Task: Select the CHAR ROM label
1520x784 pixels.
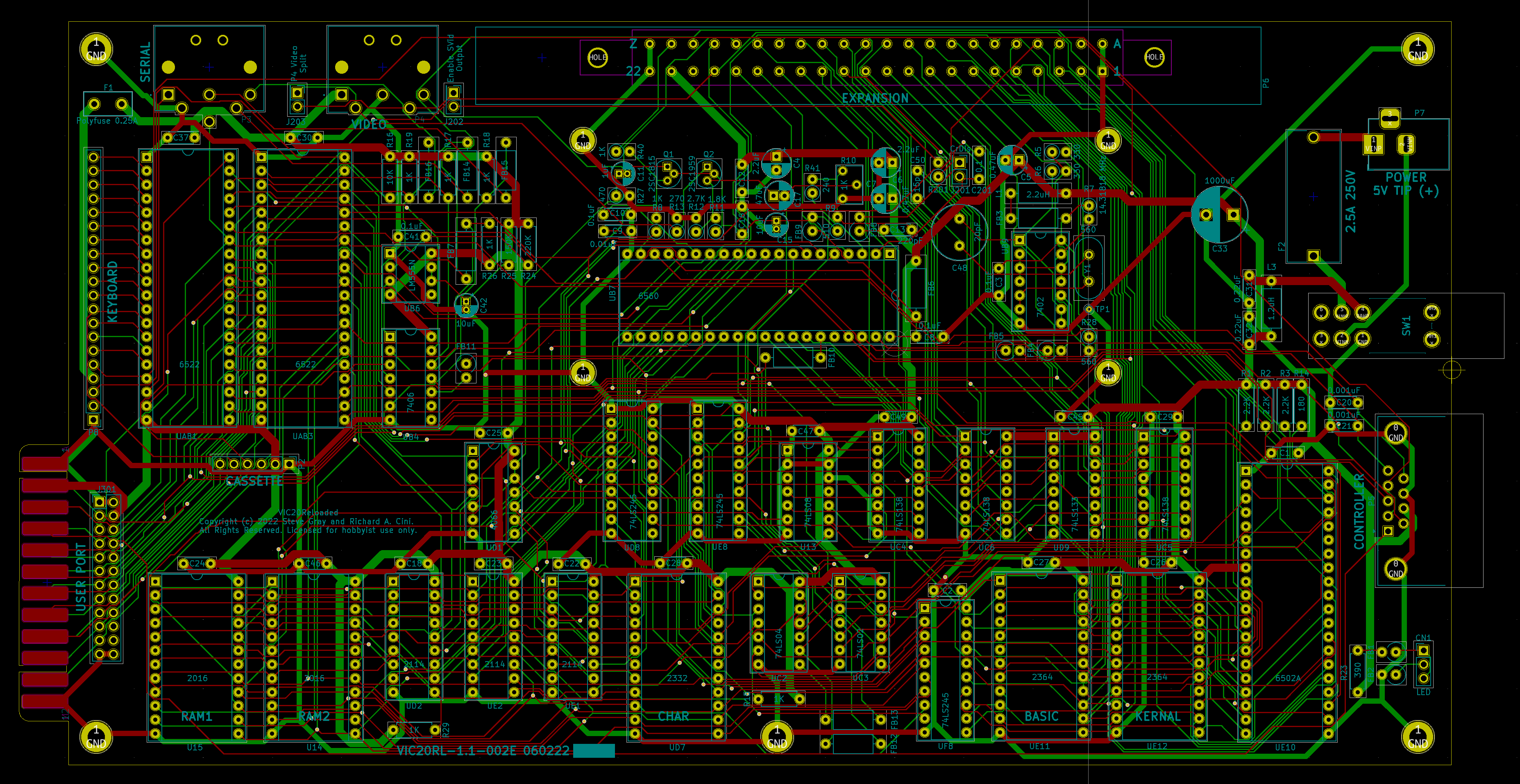Action: [x=673, y=716]
